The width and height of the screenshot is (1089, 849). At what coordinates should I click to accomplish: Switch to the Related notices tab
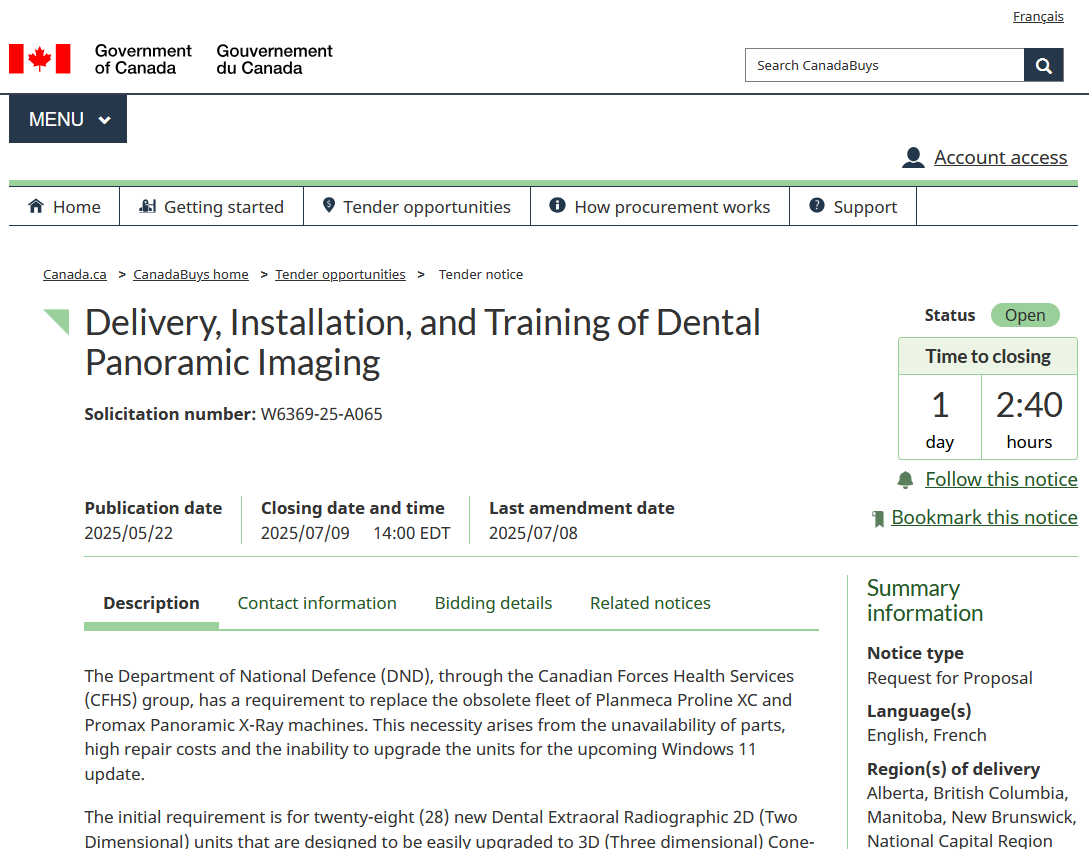pos(651,603)
